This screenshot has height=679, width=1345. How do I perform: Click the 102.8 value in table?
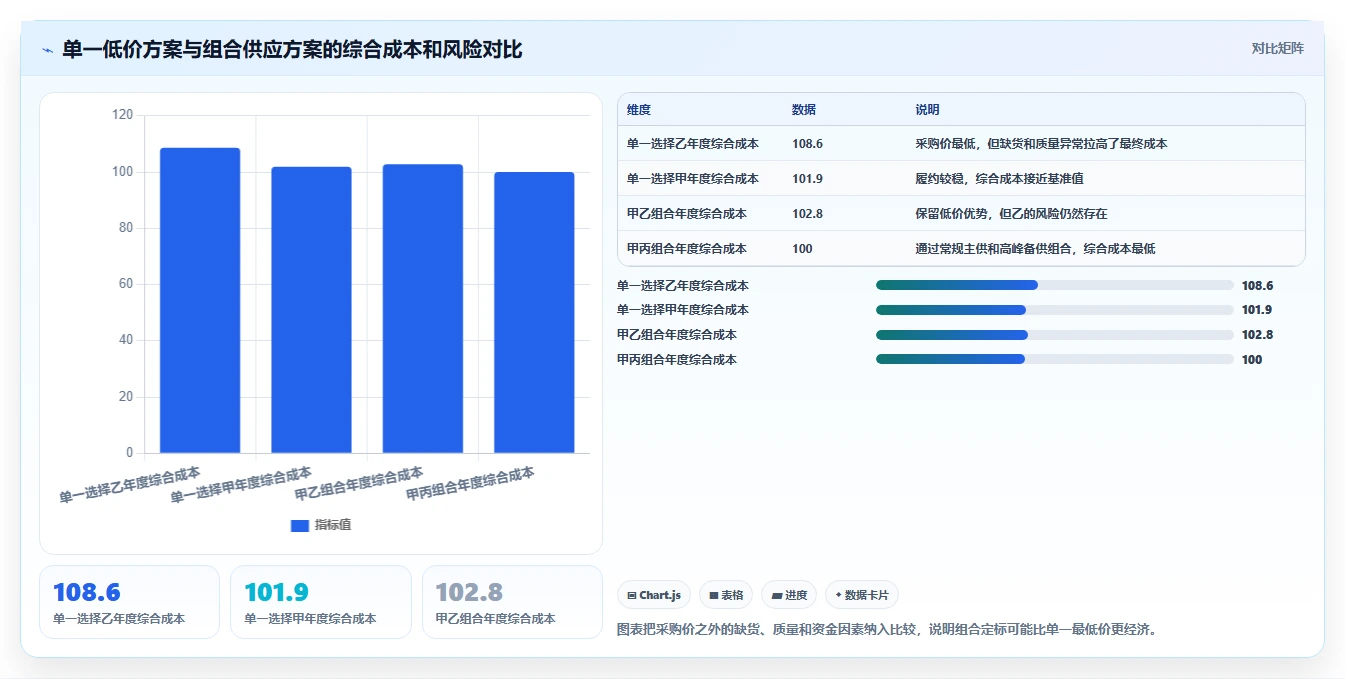pos(807,214)
